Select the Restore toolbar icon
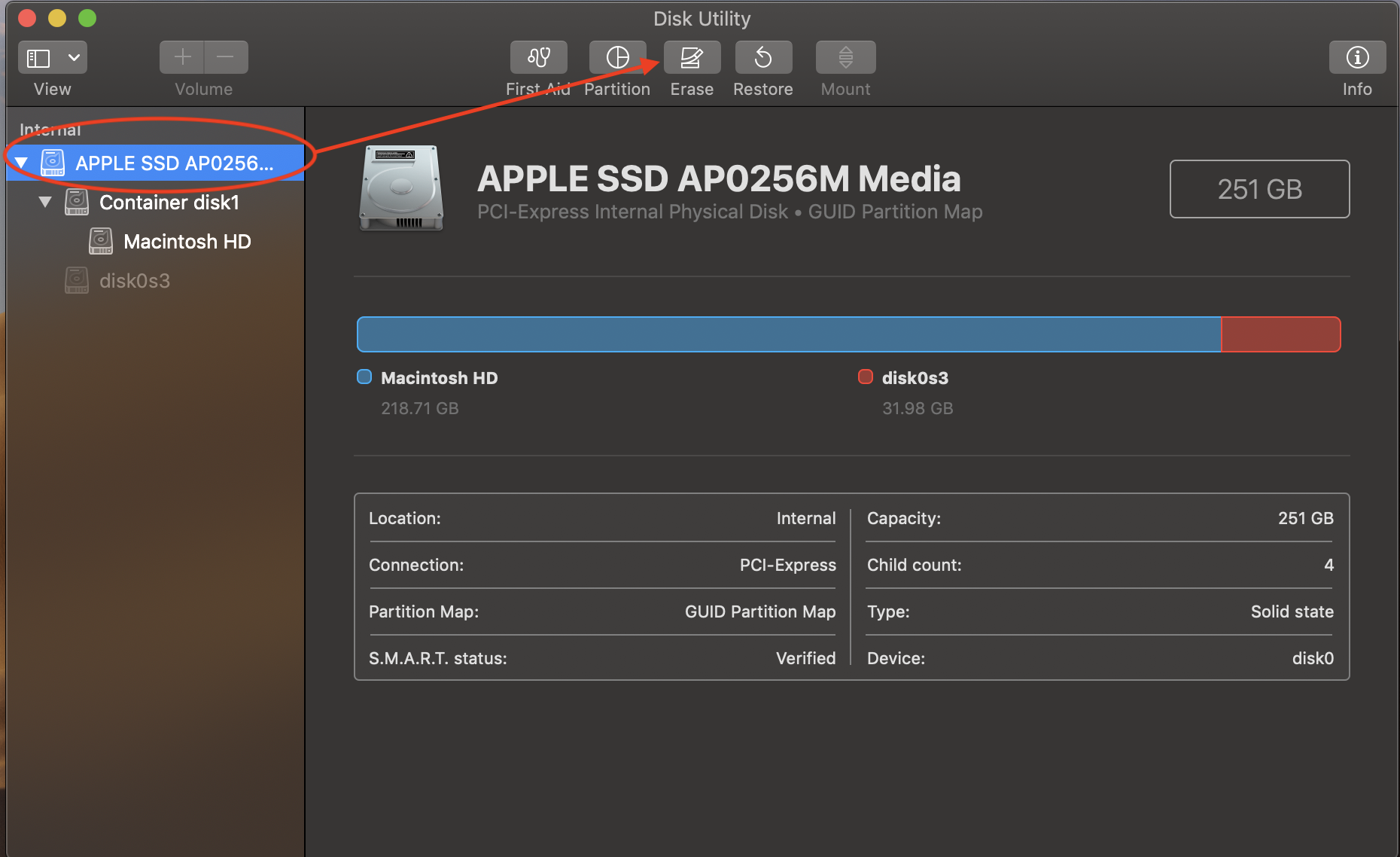The width and height of the screenshot is (1400, 857). click(763, 57)
